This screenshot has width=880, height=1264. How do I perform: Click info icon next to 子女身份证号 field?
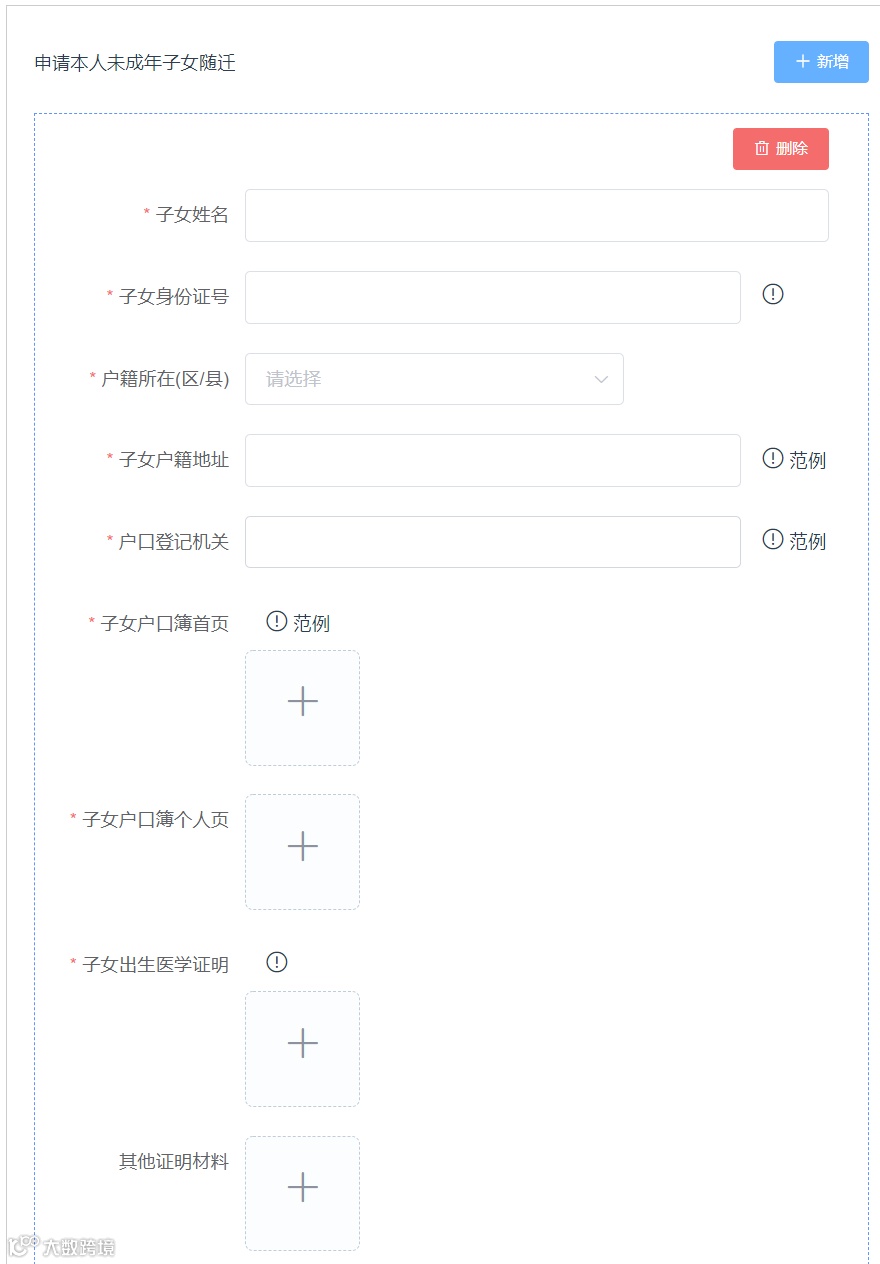click(x=773, y=294)
